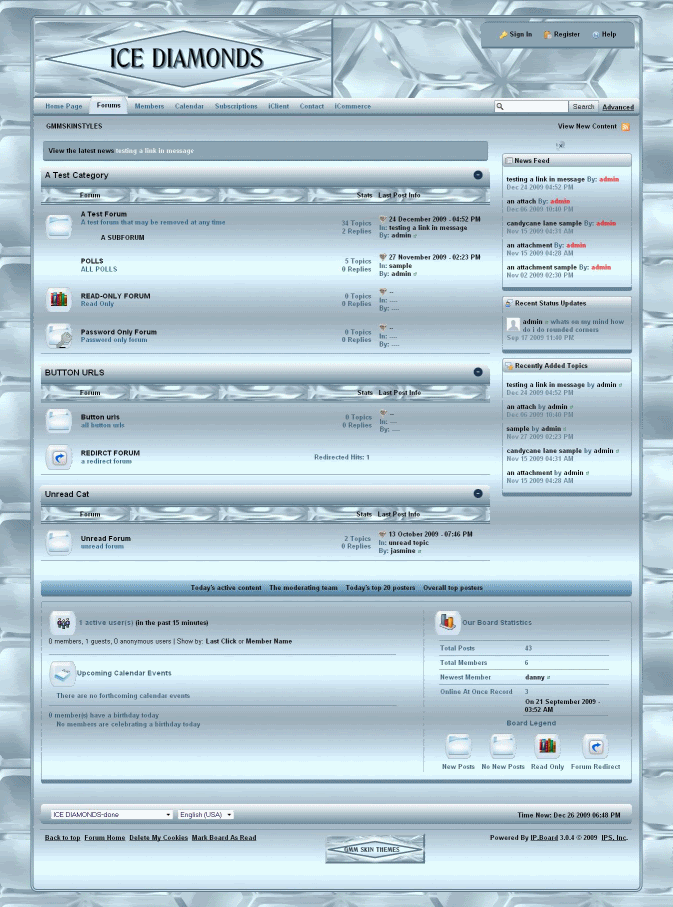Click the A Test Forum status icon
Image resolution: width=673 pixels, height=907 pixels.
pos(59,226)
